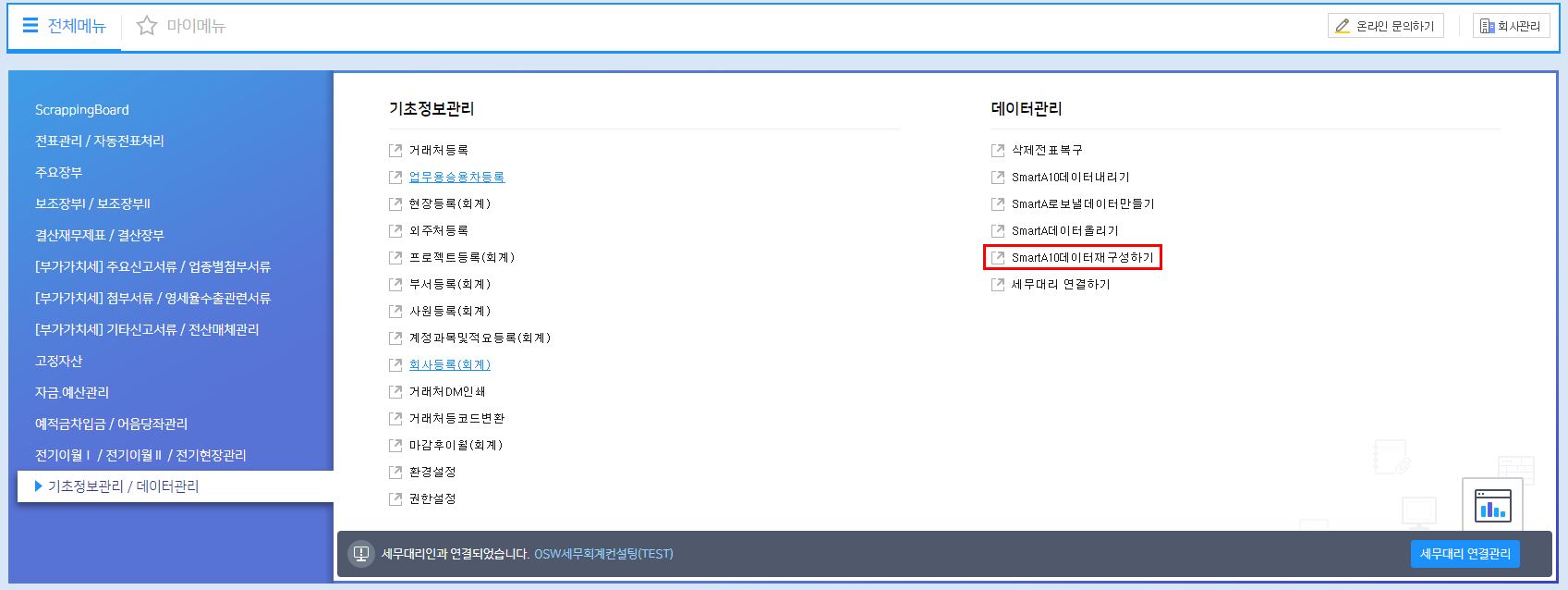Screen dimensions: 1568x590
Task: Click the chart window icon at bottom right
Action: [x=1492, y=506]
